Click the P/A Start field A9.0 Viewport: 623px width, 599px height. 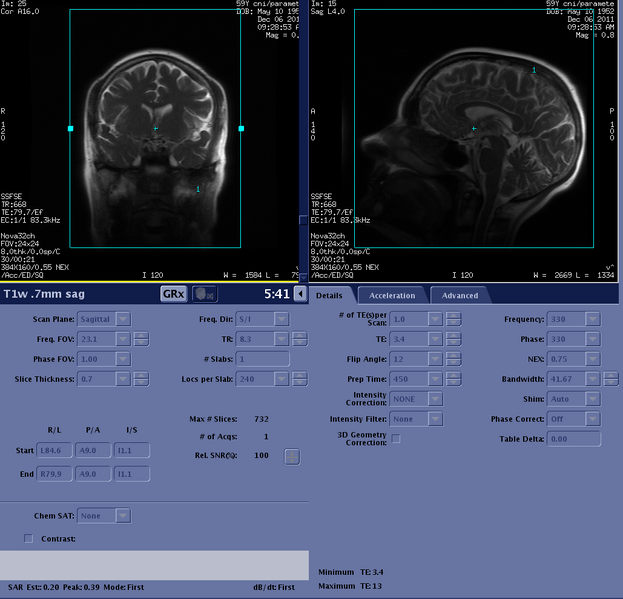[93, 450]
